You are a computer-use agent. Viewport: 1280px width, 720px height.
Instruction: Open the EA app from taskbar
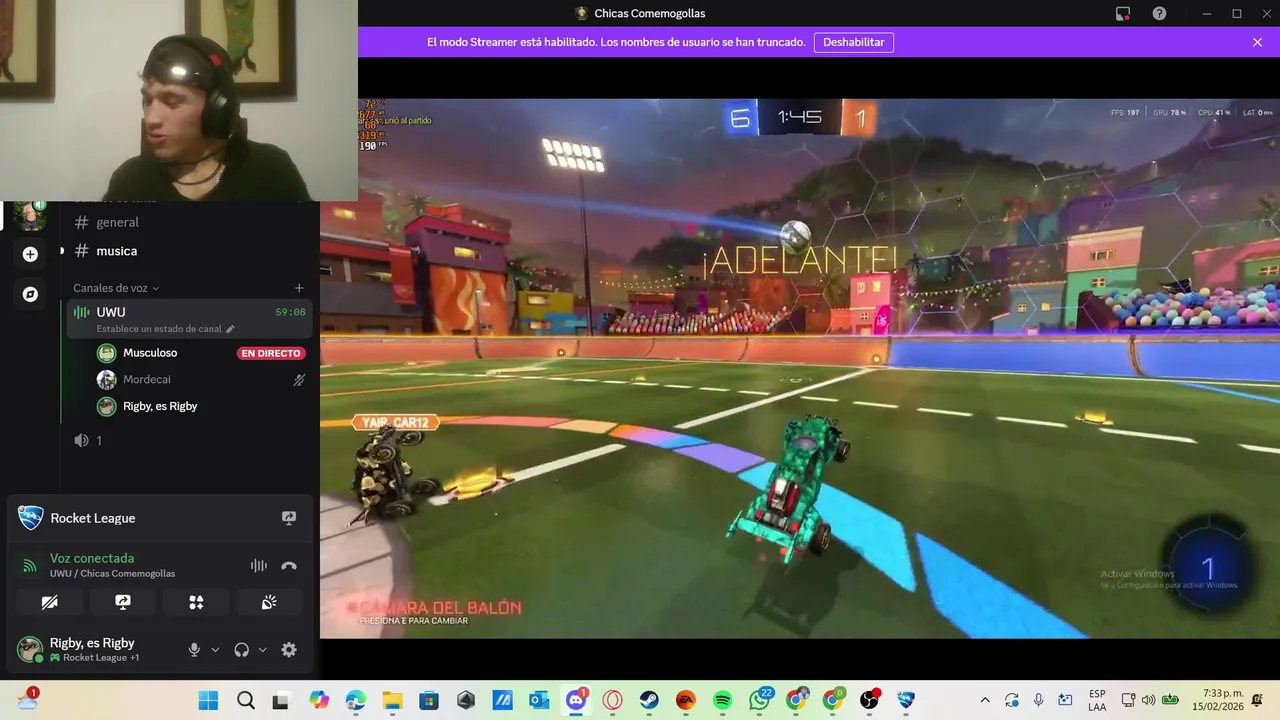pos(685,701)
